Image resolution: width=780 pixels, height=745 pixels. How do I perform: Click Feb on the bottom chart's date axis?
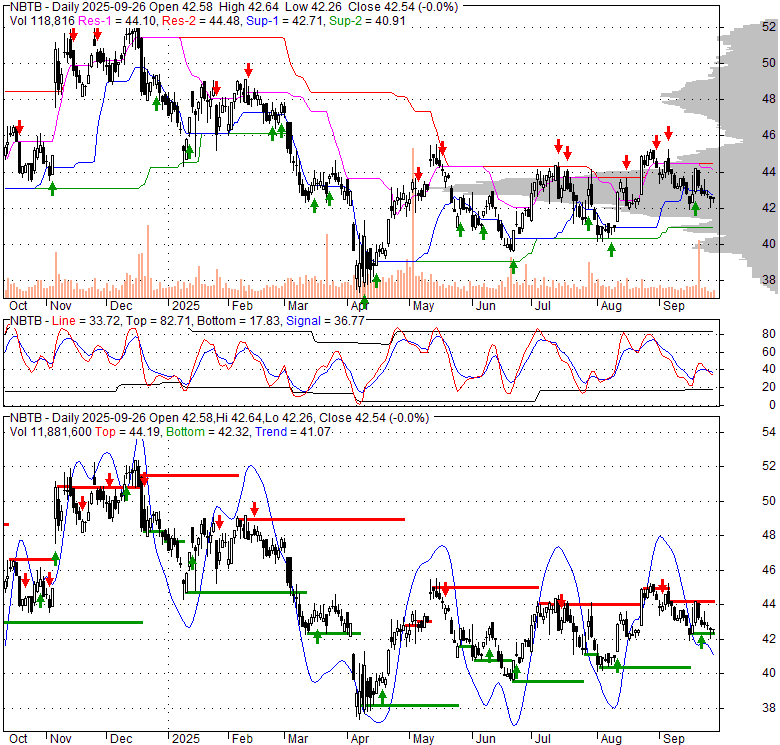[242, 739]
